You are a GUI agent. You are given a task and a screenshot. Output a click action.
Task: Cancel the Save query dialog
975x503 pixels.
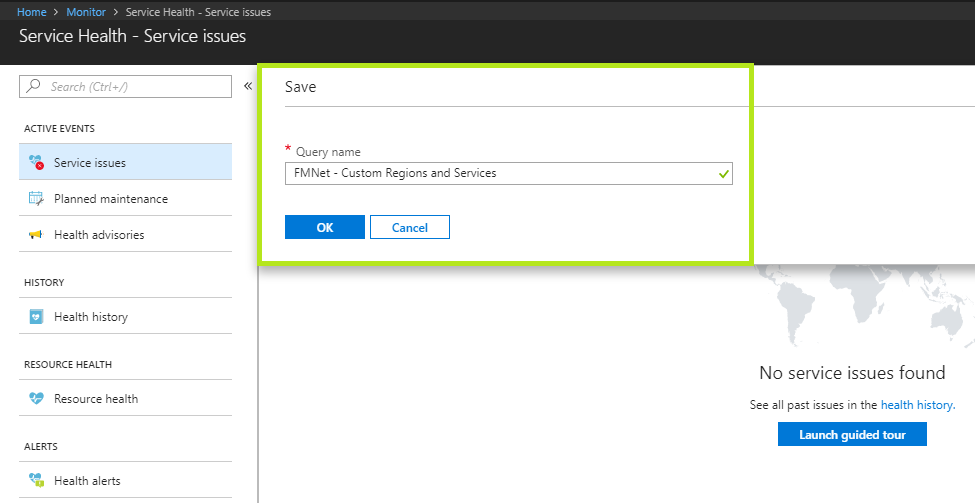(410, 227)
